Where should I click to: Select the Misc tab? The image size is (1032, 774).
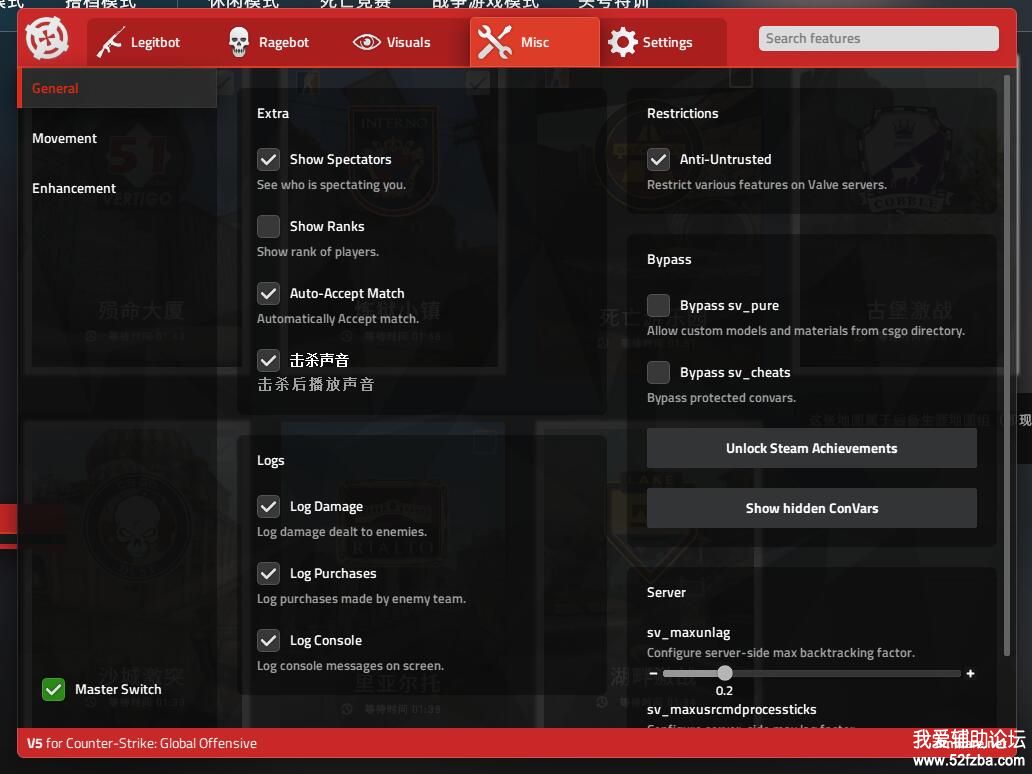(x=534, y=42)
